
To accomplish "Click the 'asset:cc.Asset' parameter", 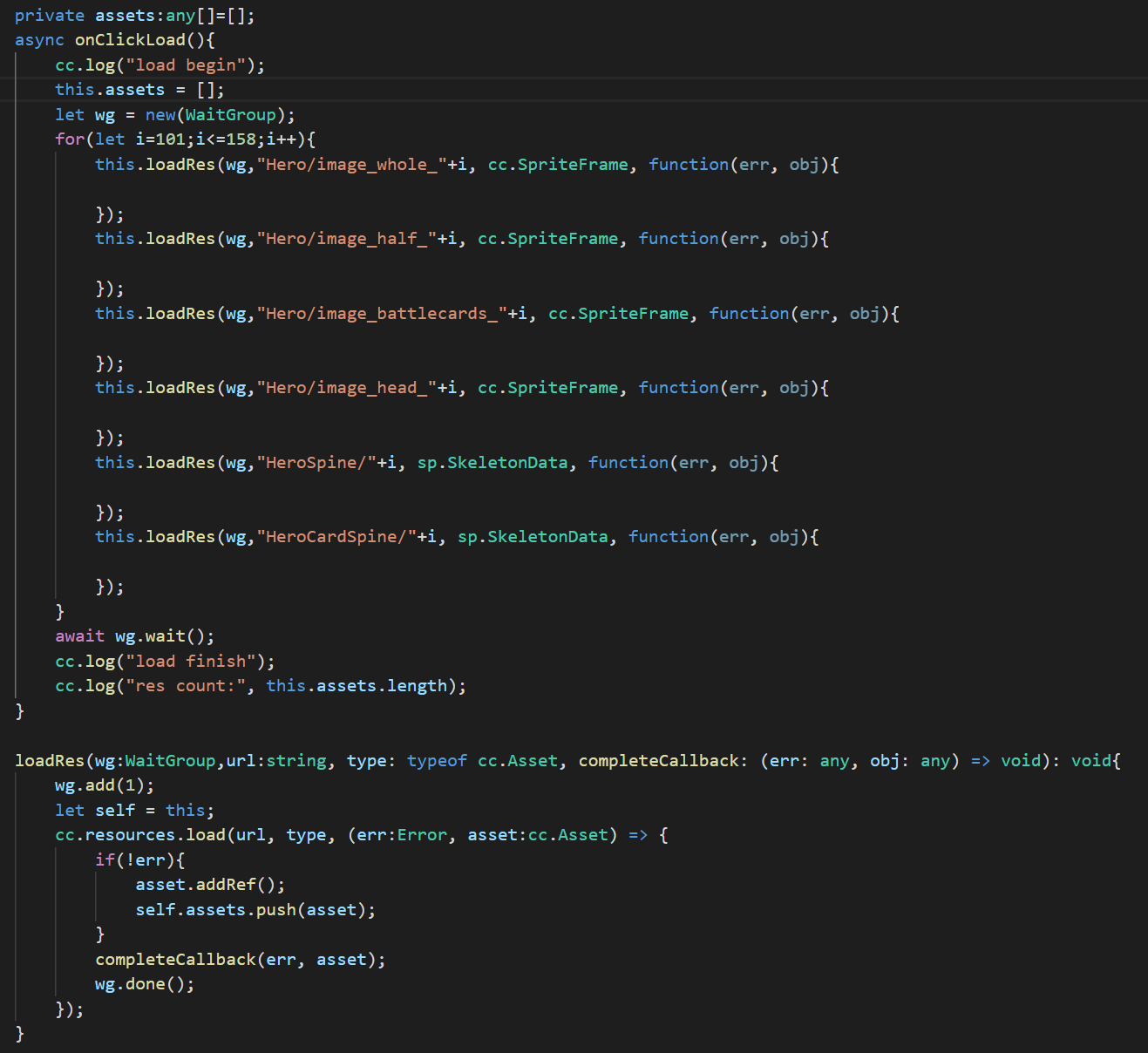I will [x=538, y=835].
